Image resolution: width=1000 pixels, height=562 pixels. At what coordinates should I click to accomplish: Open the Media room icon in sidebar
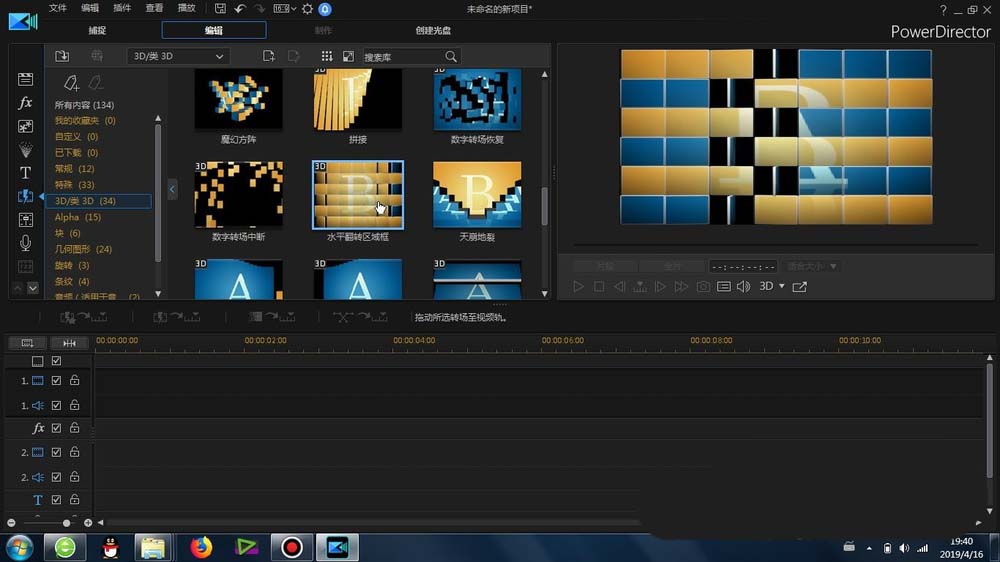coord(26,79)
